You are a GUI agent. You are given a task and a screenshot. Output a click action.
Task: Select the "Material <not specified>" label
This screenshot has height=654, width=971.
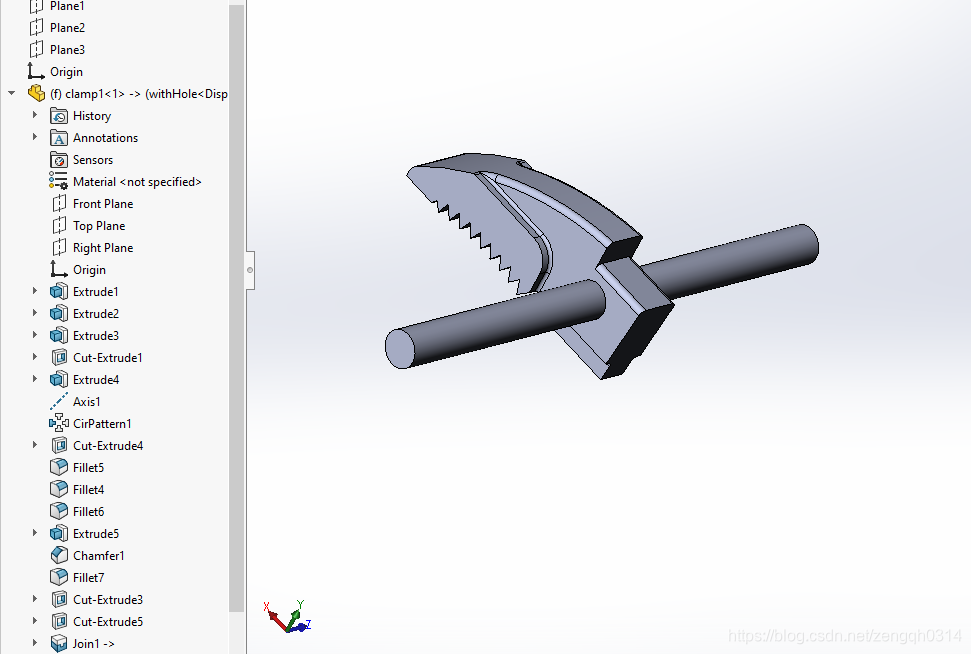(137, 182)
